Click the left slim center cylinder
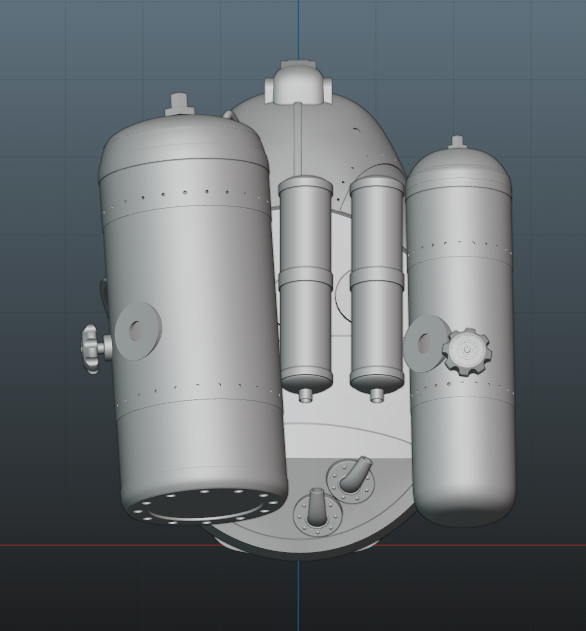Viewport: 586px width, 631px height. [x=306, y=284]
